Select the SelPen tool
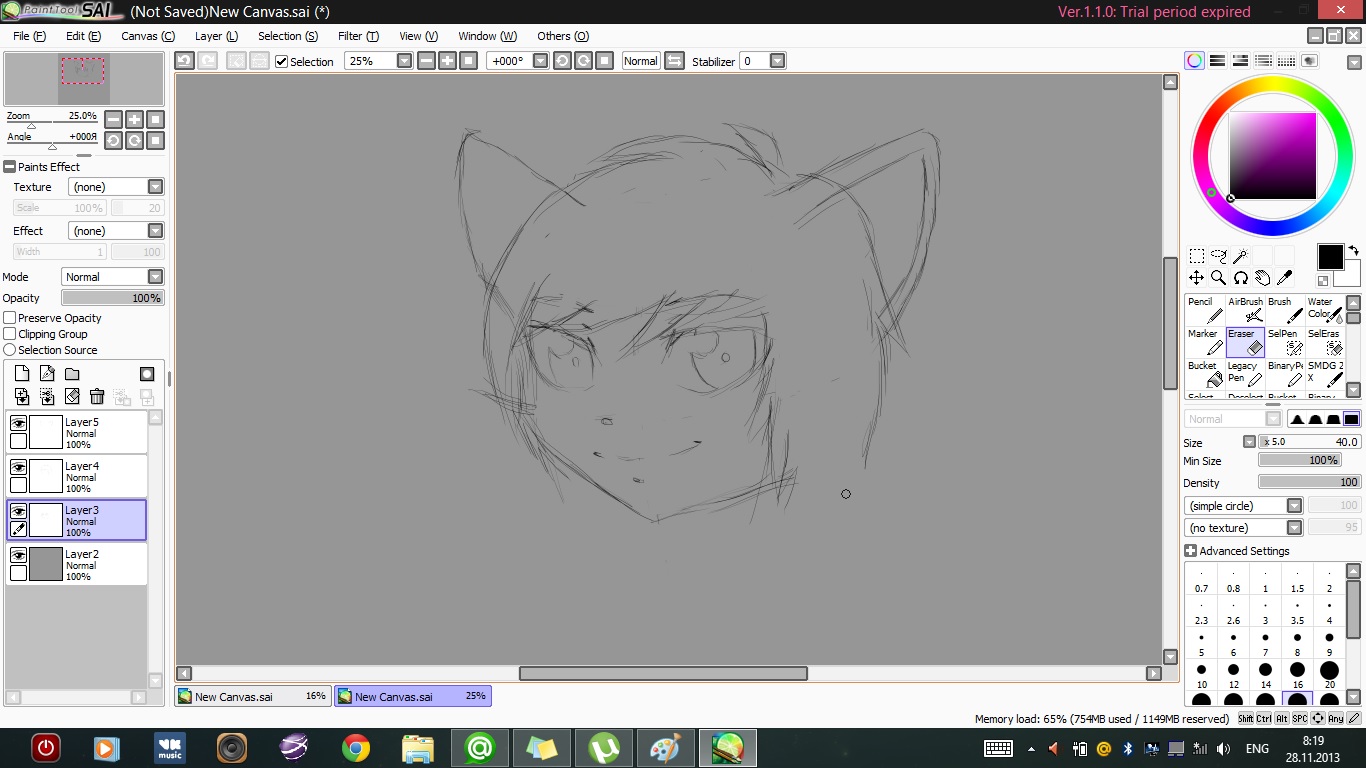Image resolution: width=1366 pixels, height=768 pixels. [1285, 342]
